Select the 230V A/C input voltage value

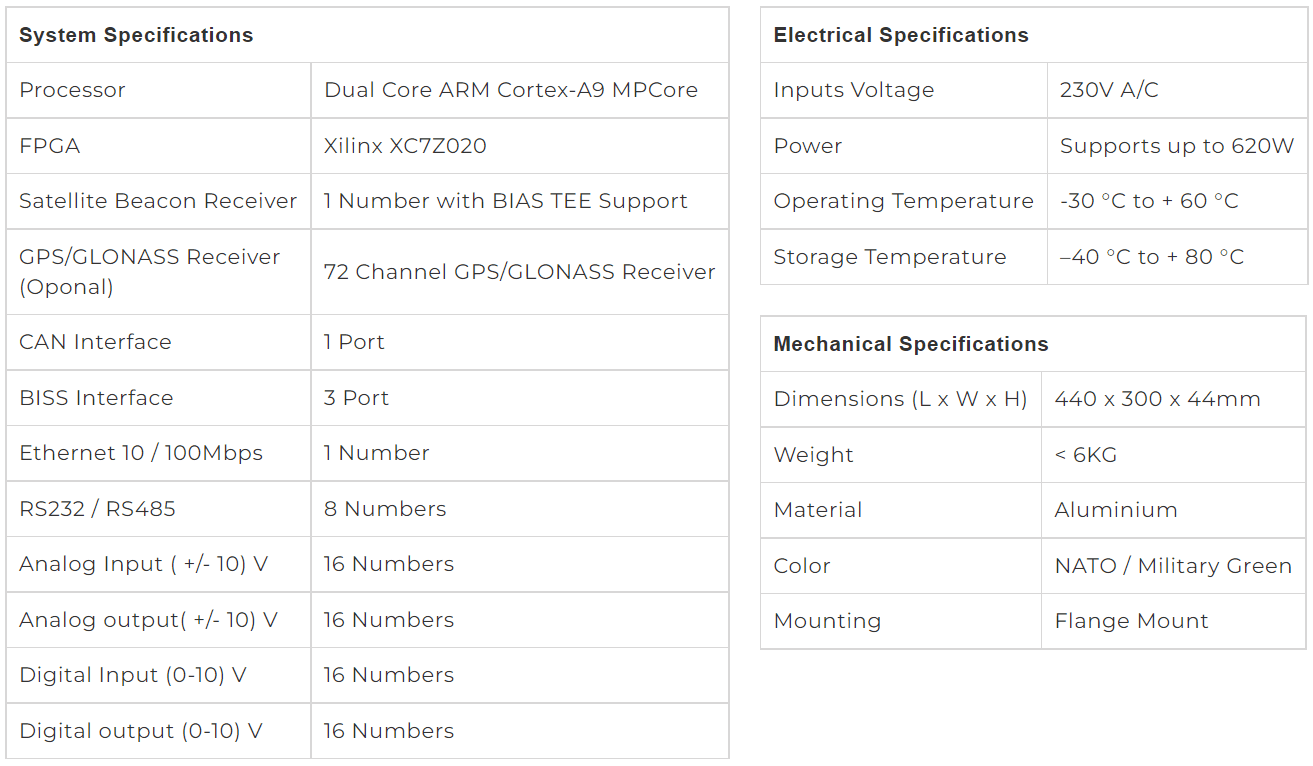(x=1109, y=90)
